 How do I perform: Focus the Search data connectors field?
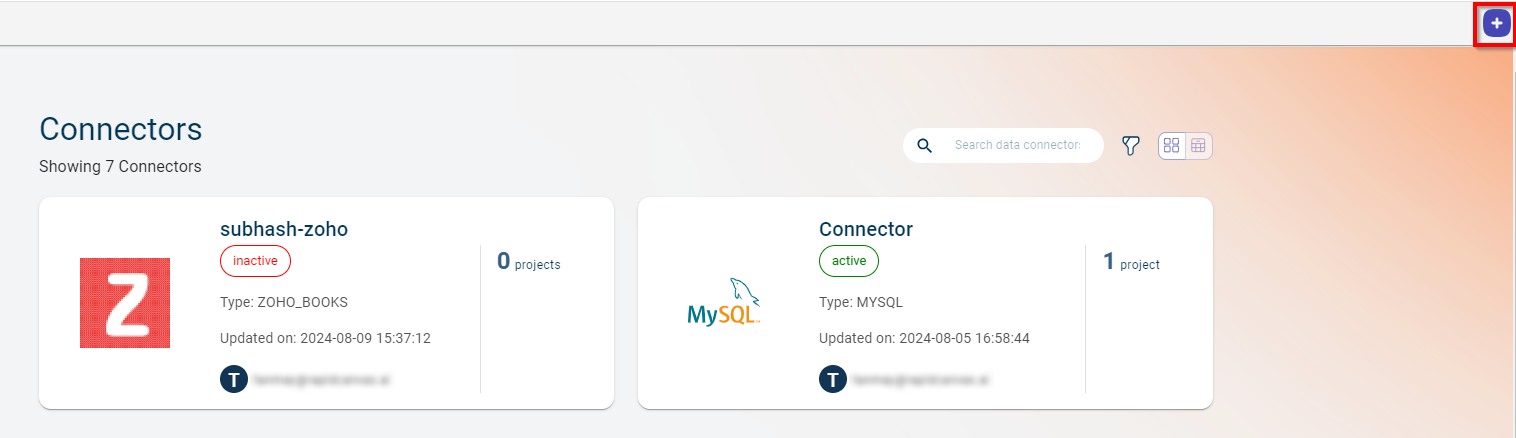(1017, 146)
